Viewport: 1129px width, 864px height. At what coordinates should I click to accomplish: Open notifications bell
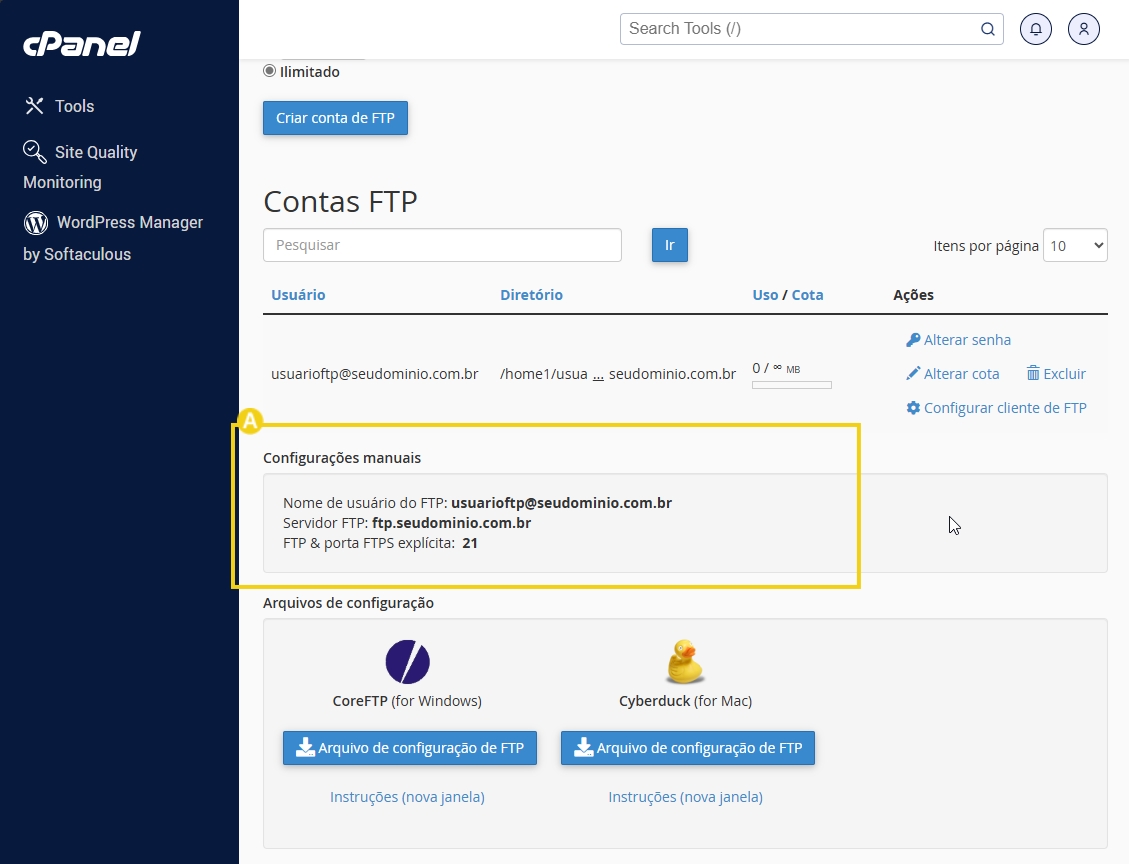point(1035,29)
